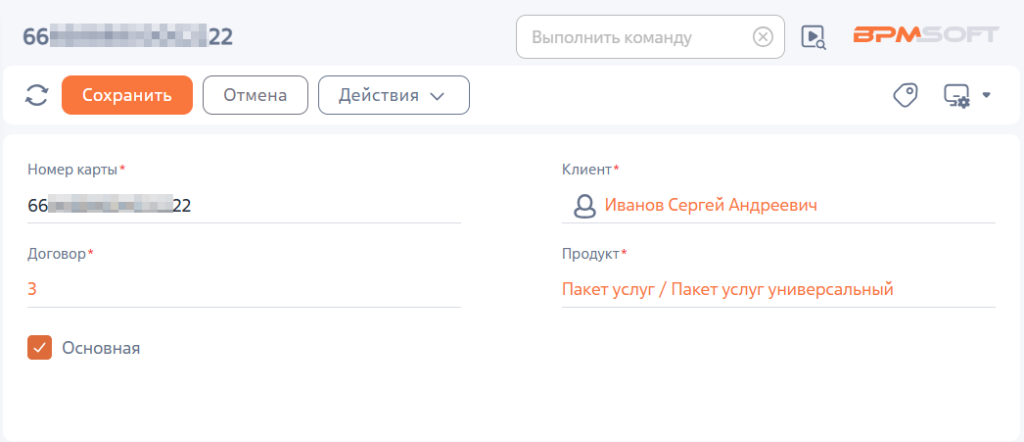Viewport: 1024px width, 442px height.
Task: Click the BPMSoft logo
Action: 925,35
